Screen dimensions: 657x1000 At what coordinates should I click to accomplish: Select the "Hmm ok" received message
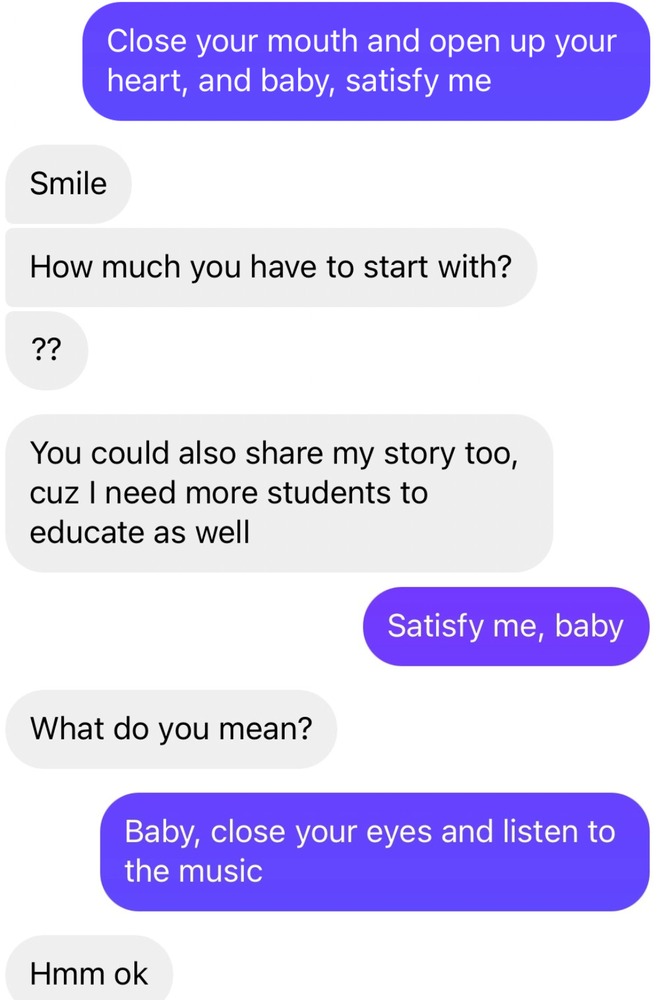[x=89, y=973]
